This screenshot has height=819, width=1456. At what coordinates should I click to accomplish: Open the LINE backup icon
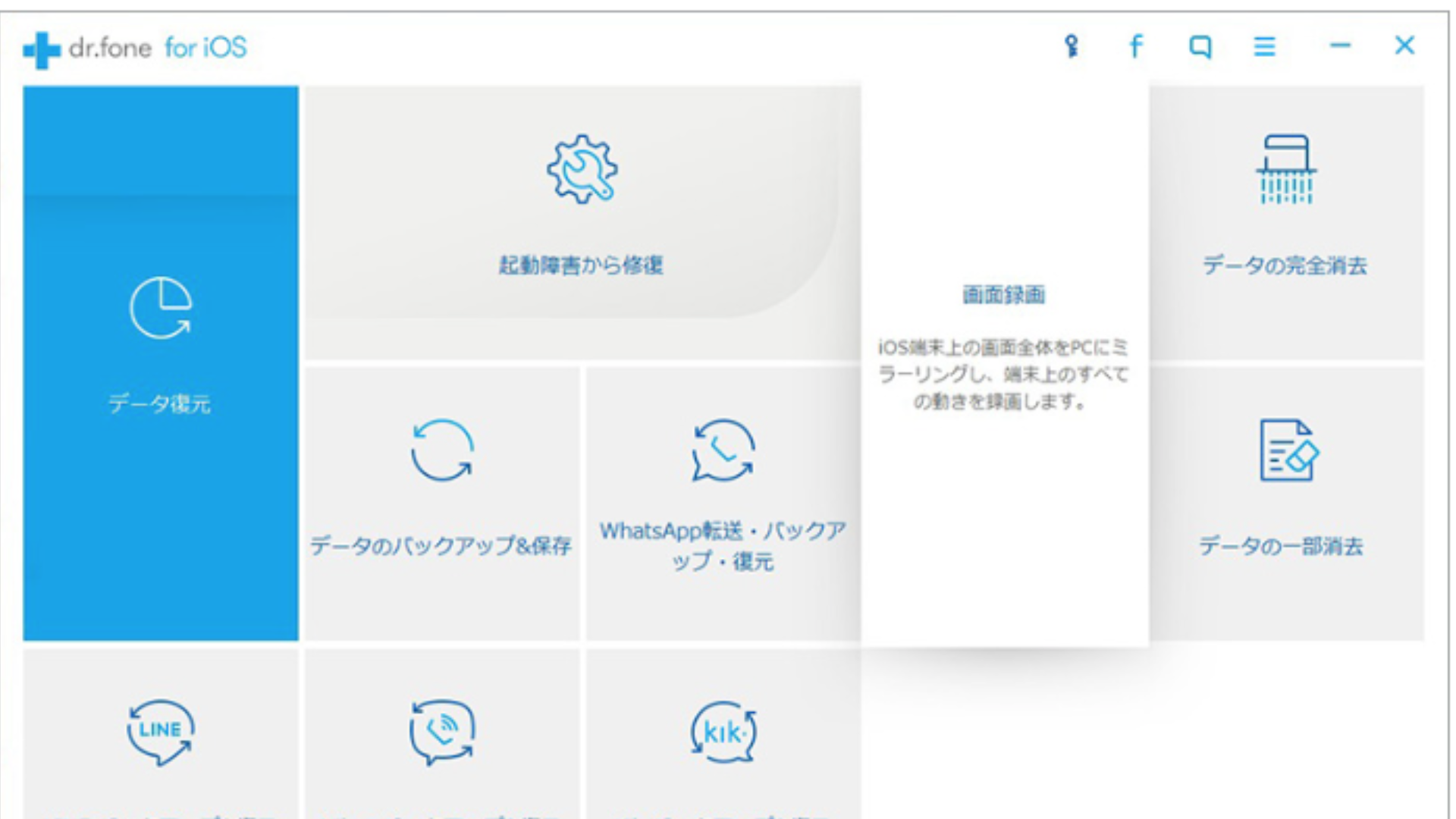click(x=161, y=732)
